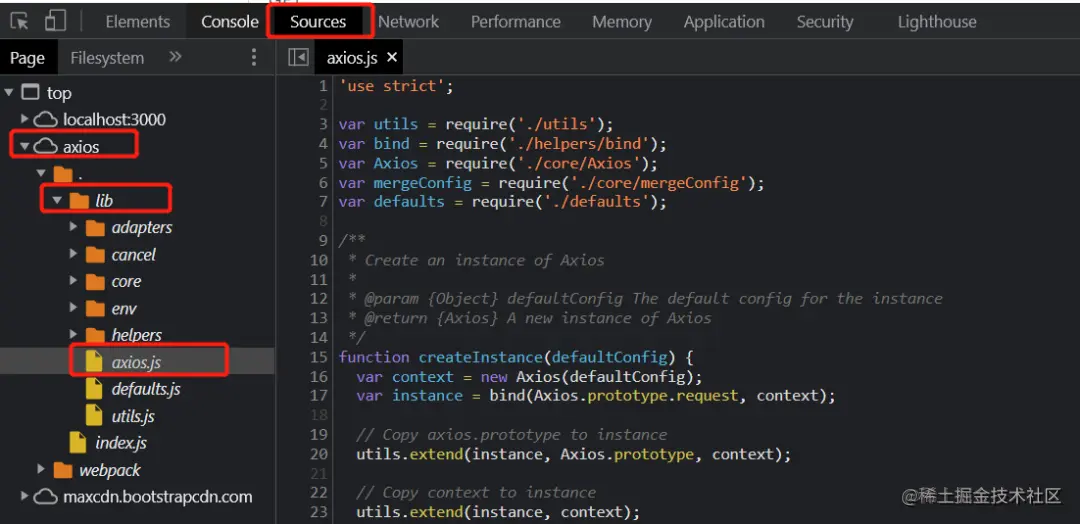Screen dimensions: 1080x524
Task: Click the localhost:3000 cloud icon
Action: [45, 120]
